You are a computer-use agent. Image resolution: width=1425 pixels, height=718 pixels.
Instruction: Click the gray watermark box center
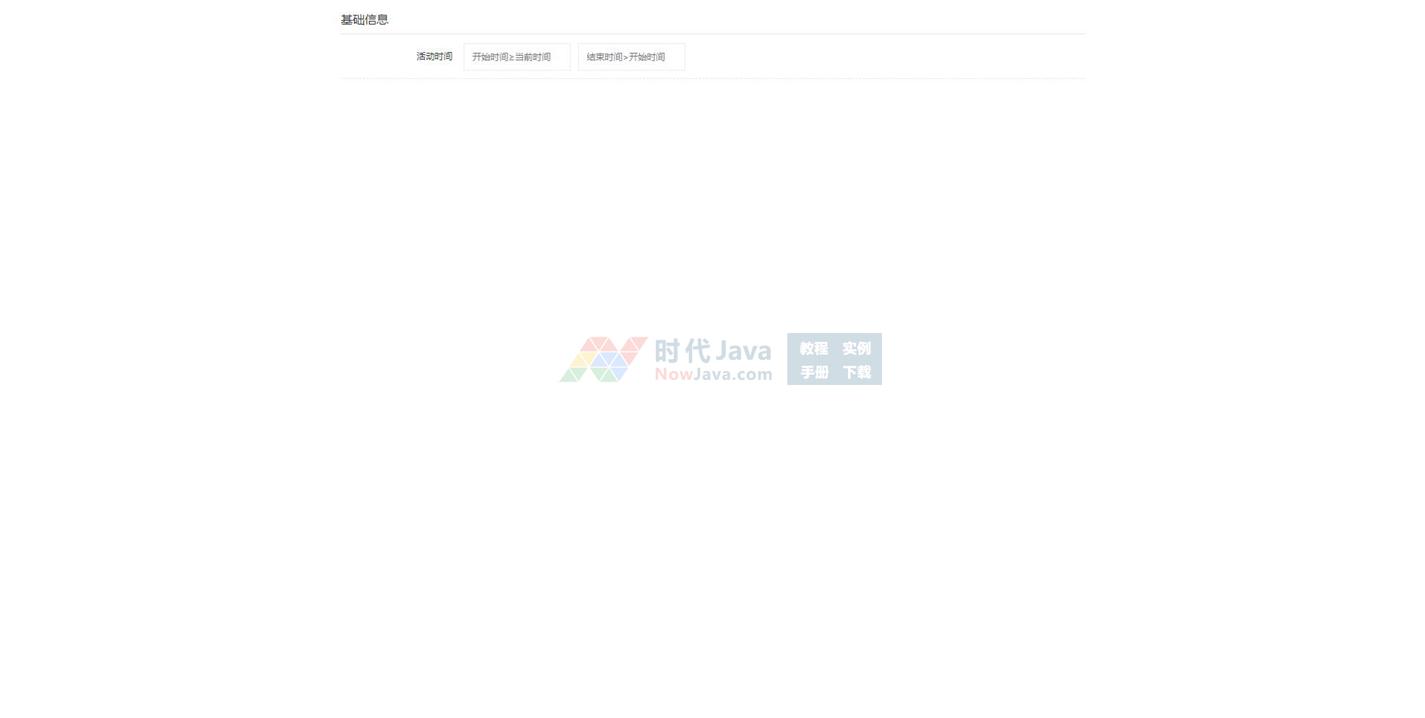[x=834, y=359]
